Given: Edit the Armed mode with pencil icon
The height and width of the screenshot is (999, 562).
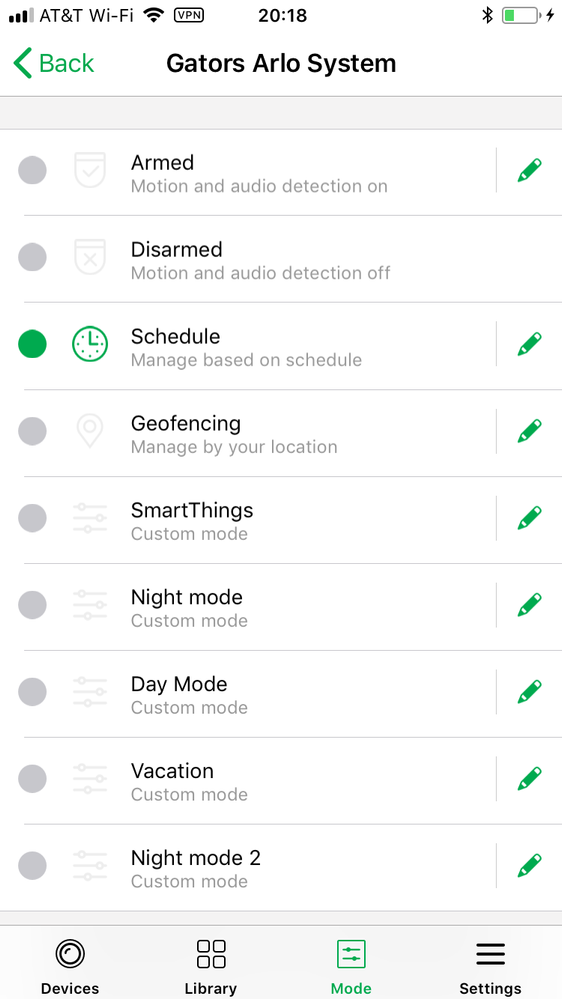Looking at the screenshot, I should click(530, 170).
